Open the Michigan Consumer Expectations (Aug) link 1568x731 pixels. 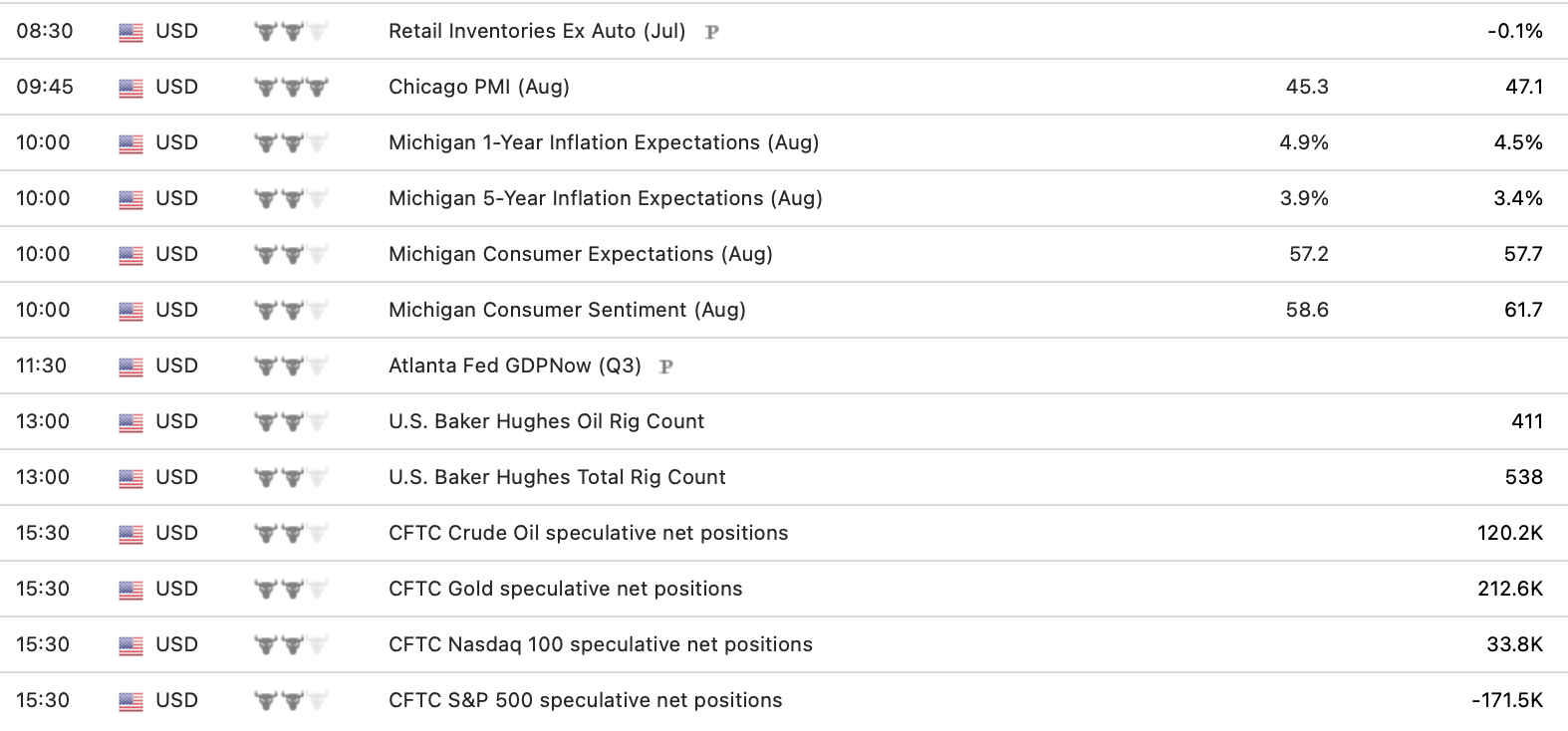(x=581, y=254)
